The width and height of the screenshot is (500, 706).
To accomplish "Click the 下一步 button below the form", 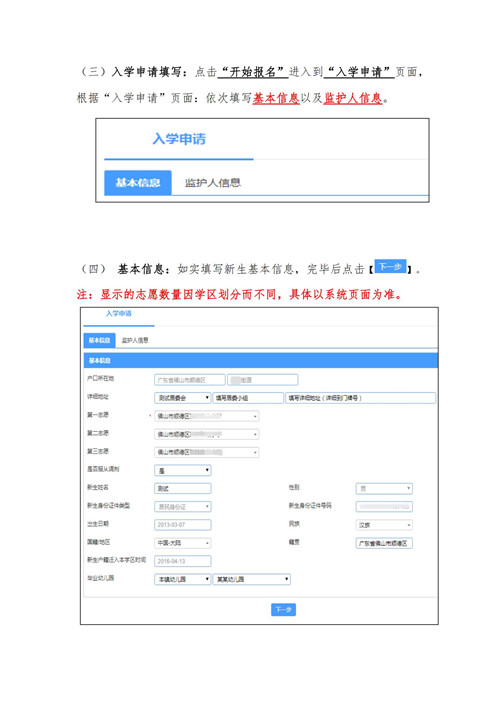I will (x=283, y=610).
